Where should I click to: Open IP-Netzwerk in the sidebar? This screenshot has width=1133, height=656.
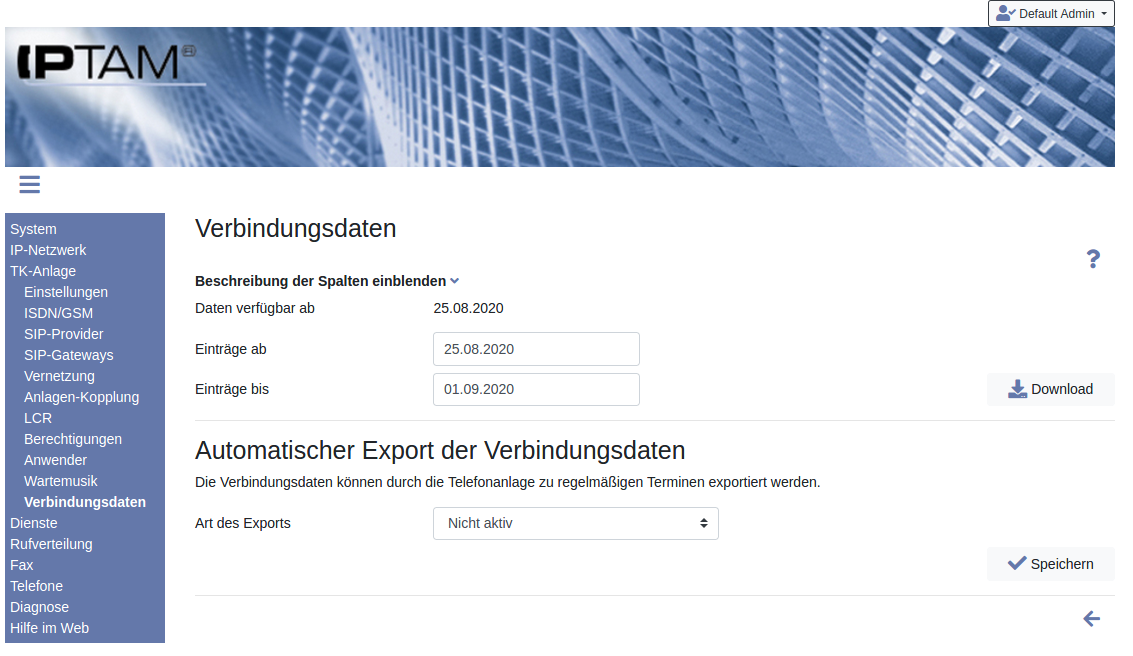pos(48,250)
